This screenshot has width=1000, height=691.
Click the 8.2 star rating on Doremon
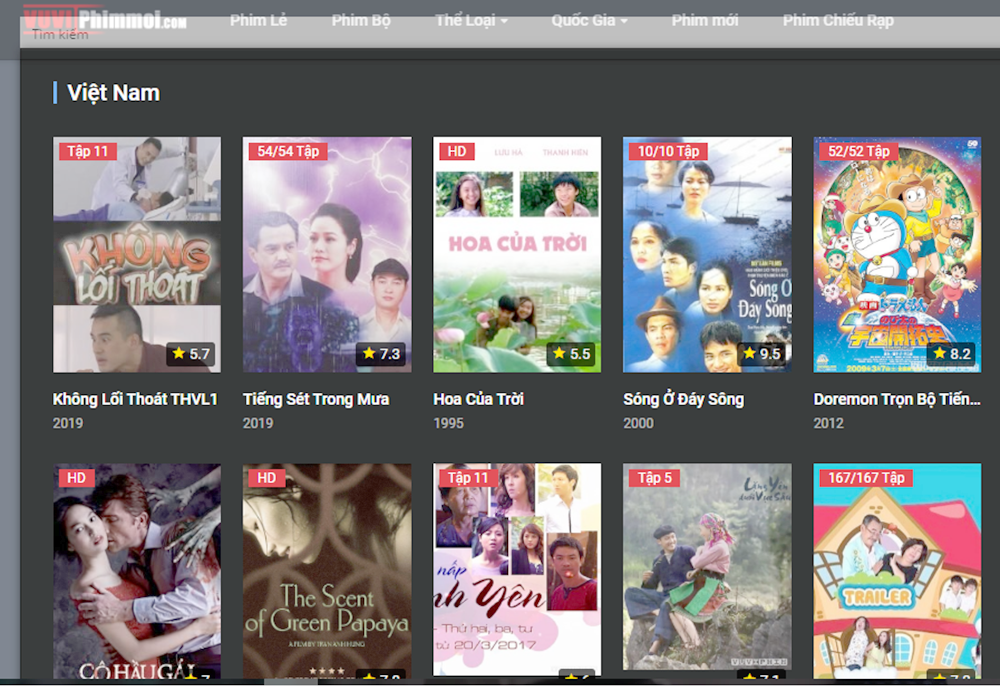951,354
